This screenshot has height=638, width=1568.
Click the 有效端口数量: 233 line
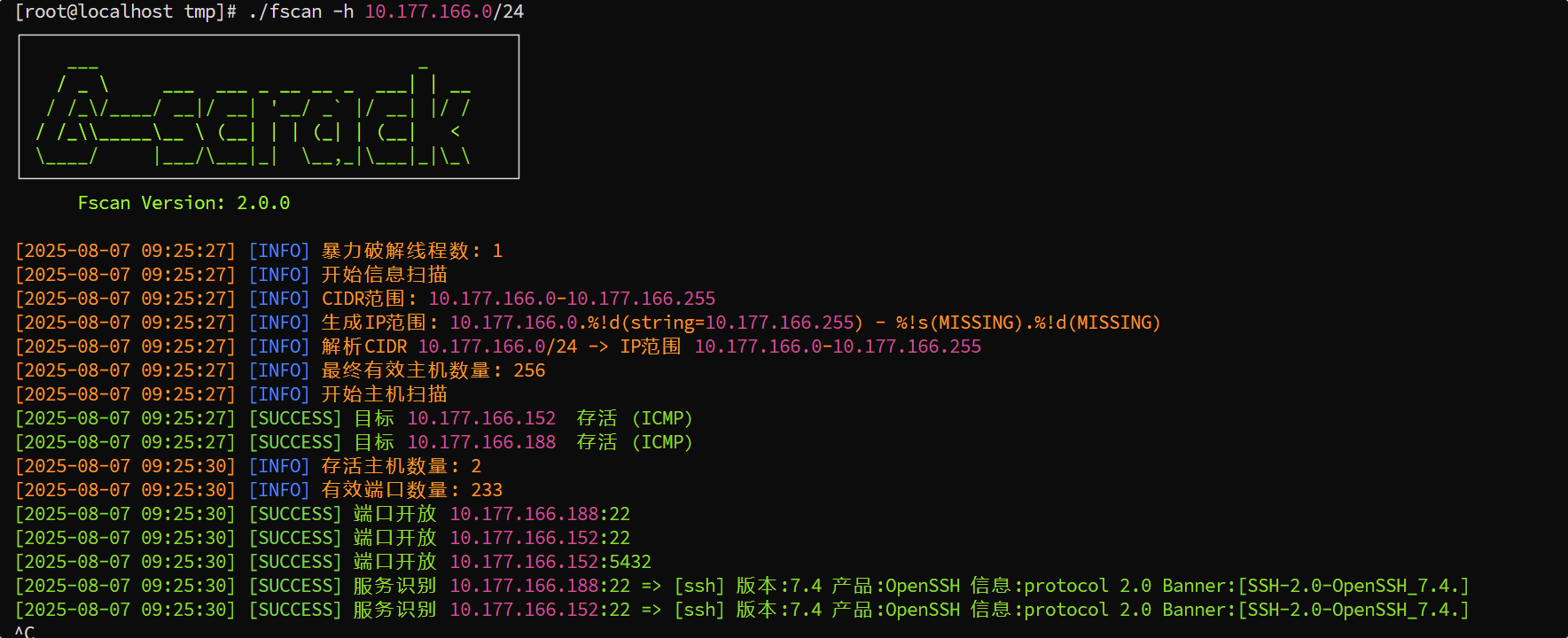tap(259, 490)
